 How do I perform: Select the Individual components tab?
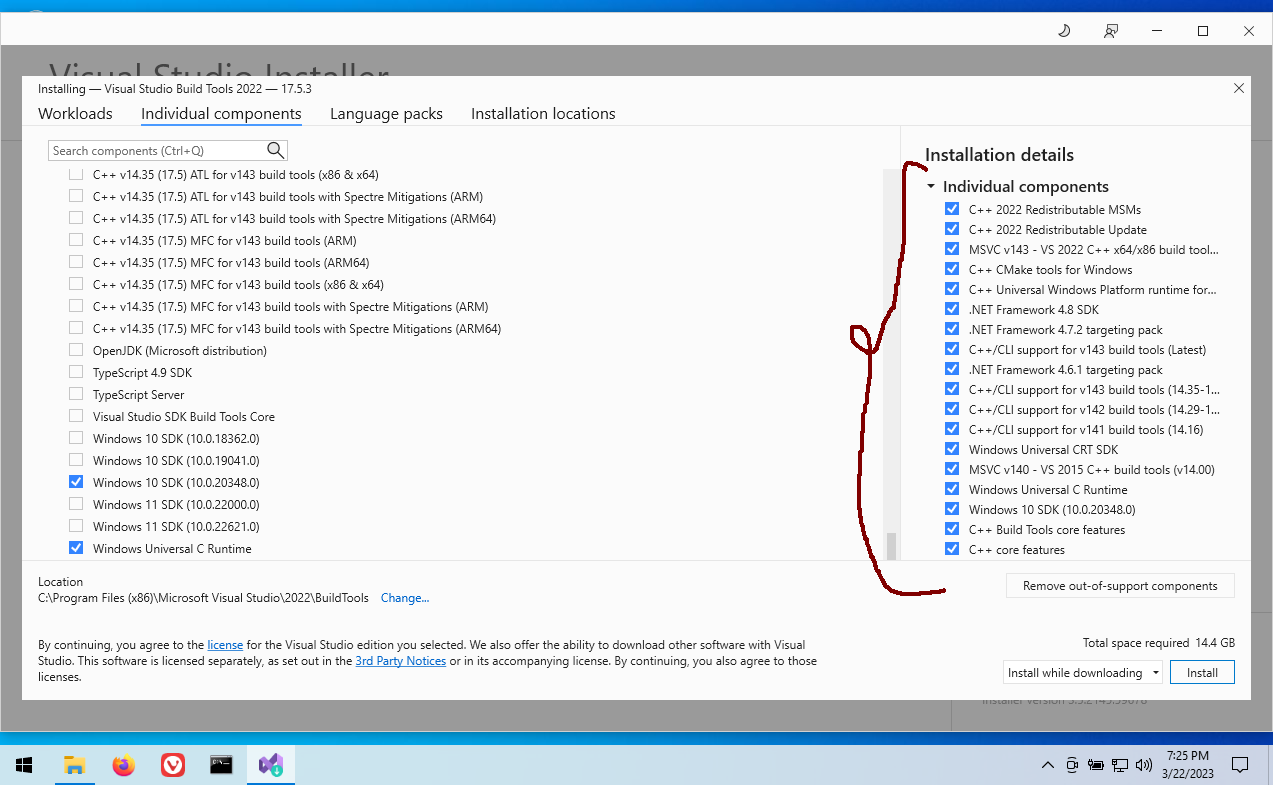(x=221, y=114)
